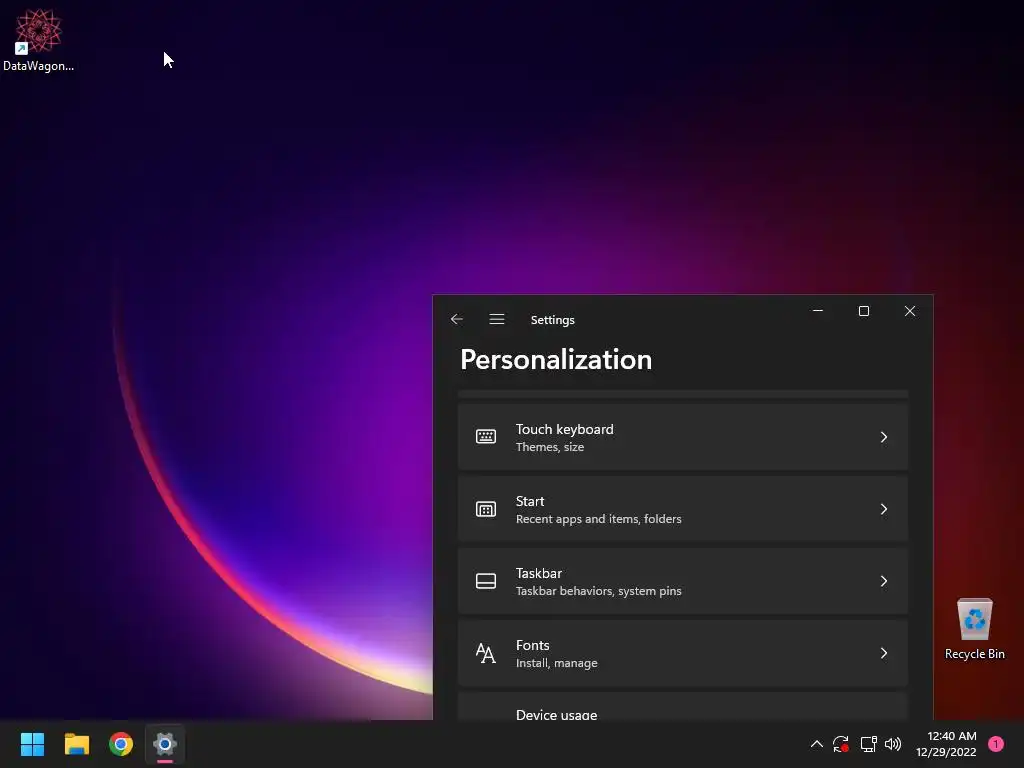The image size is (1024, 768).
Task: Open the DataWagon desktop shortcut
Action: (39, 39)
